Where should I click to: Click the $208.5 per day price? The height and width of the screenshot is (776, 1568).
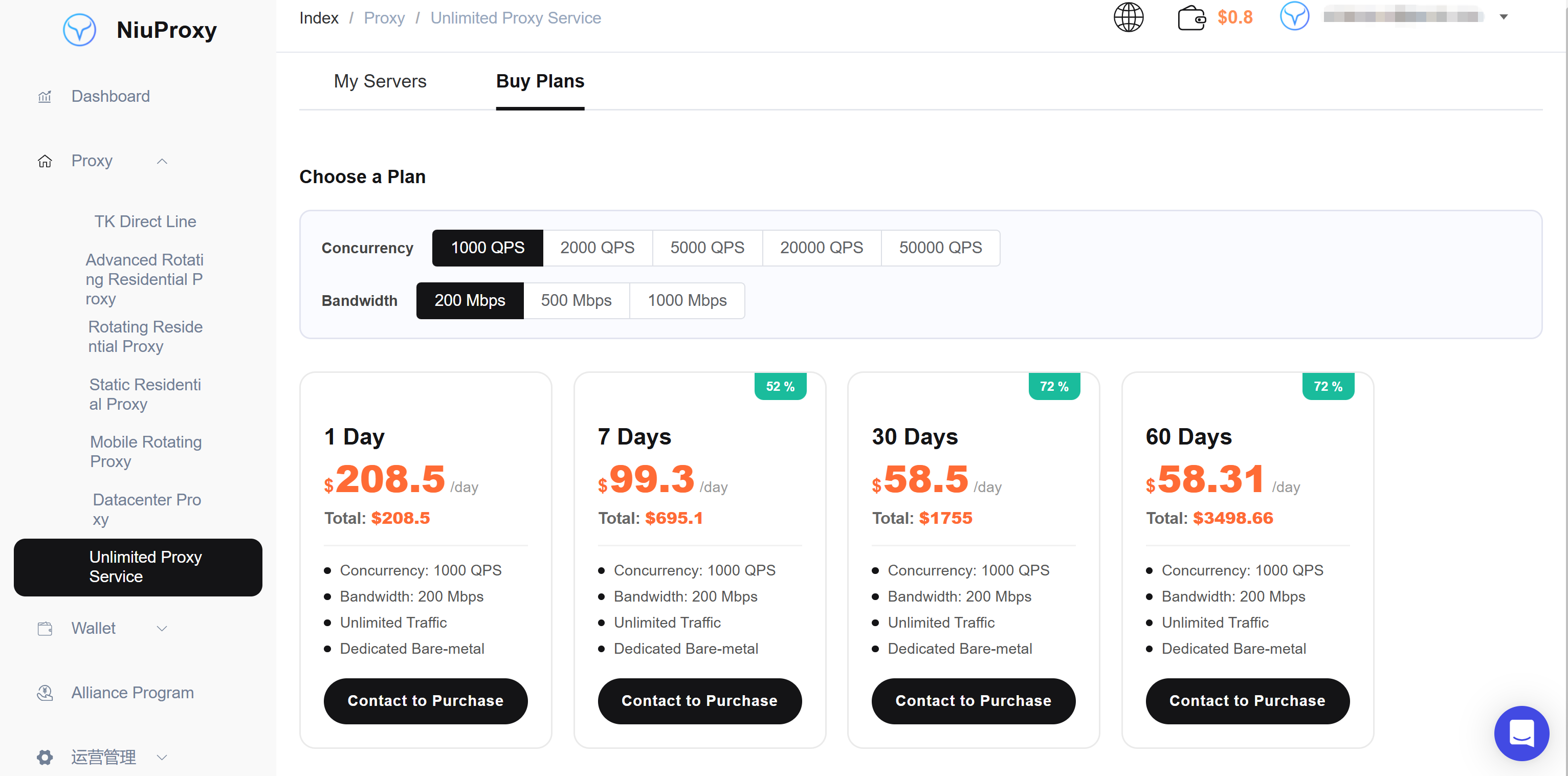[x=401, y=479]
